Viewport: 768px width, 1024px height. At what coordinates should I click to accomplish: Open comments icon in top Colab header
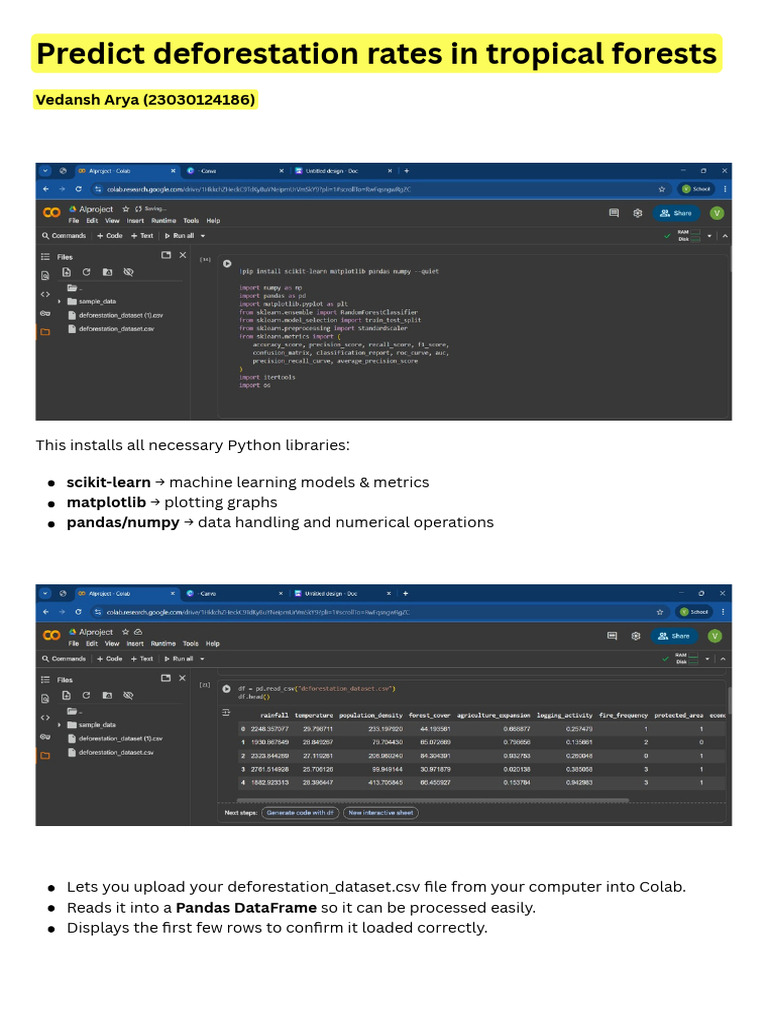tap(614, 213)
